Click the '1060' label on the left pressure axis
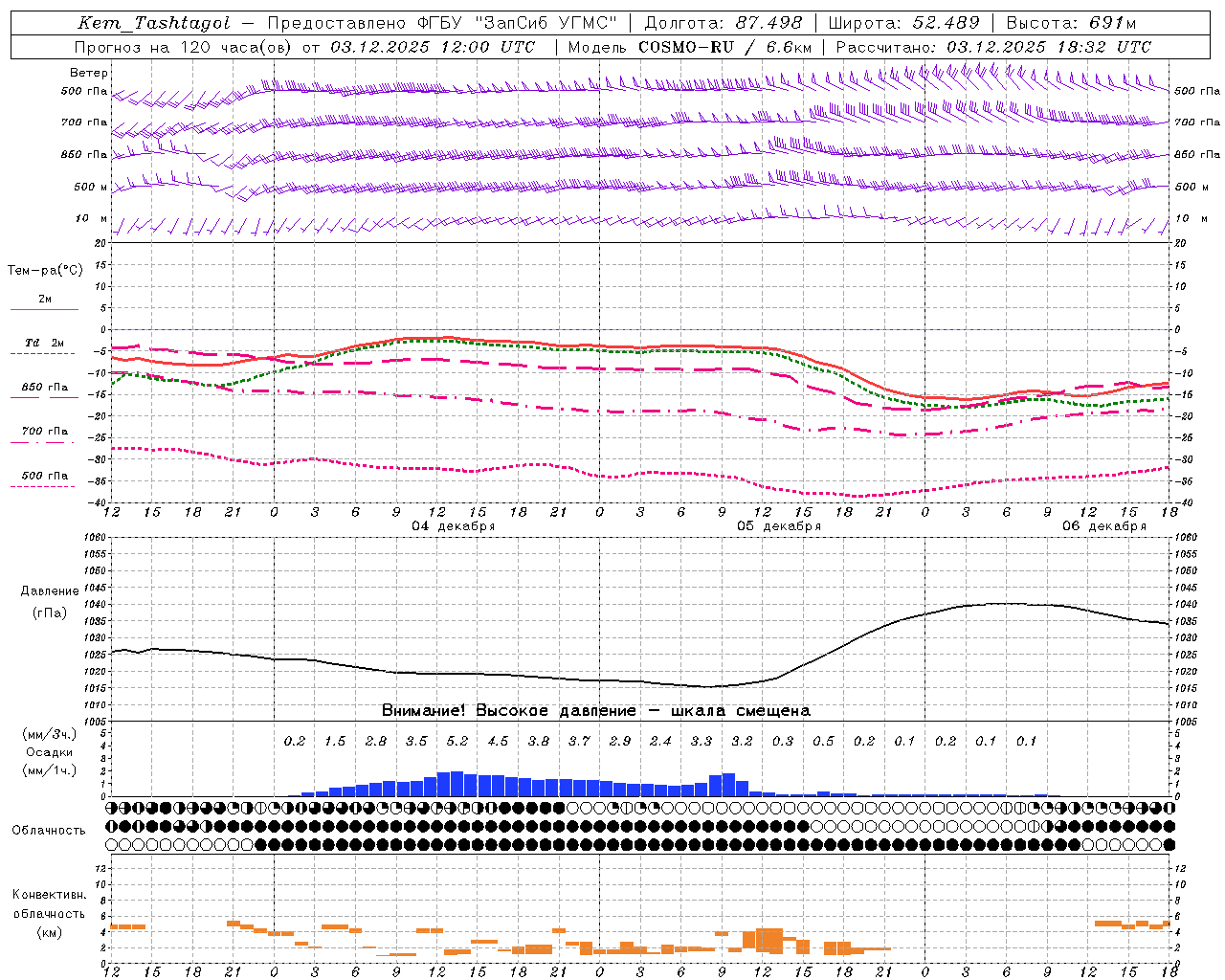Screen dimensions: 1225x980 click(96, 537)
